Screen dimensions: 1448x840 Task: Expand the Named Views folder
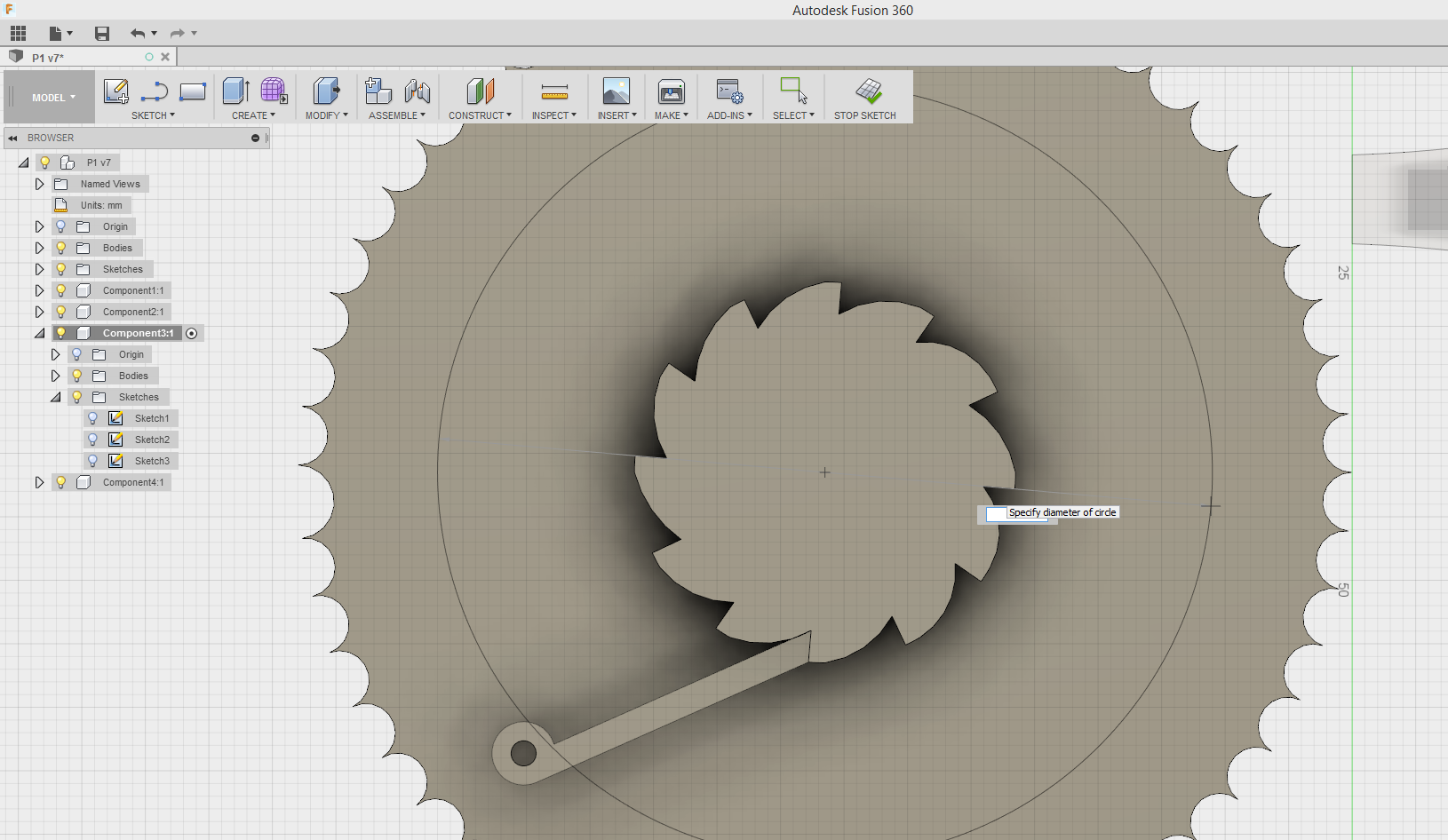click(x=39, y=184)
